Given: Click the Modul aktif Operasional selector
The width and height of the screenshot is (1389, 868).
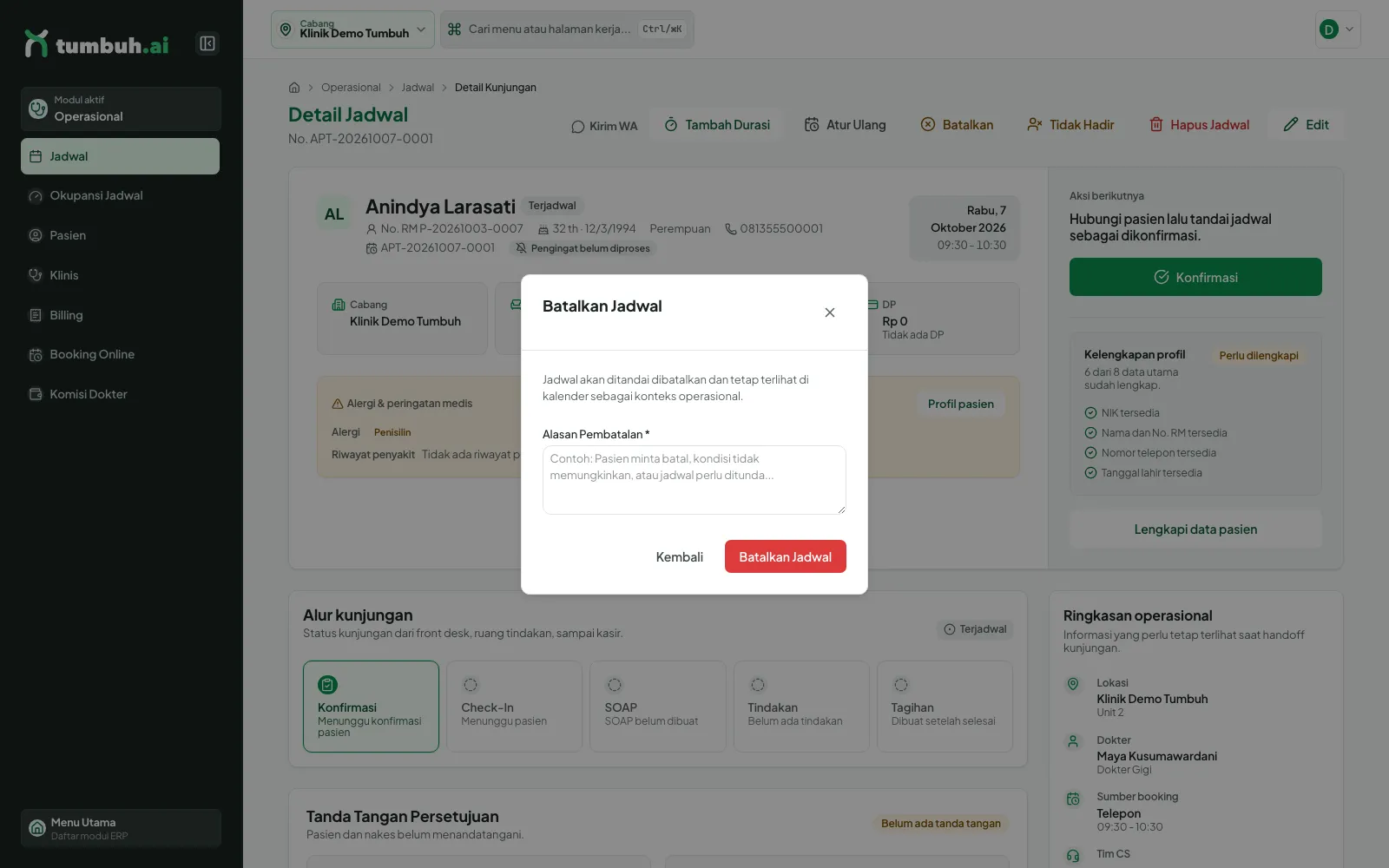Looking at the screenshot, I should (121, 108).
